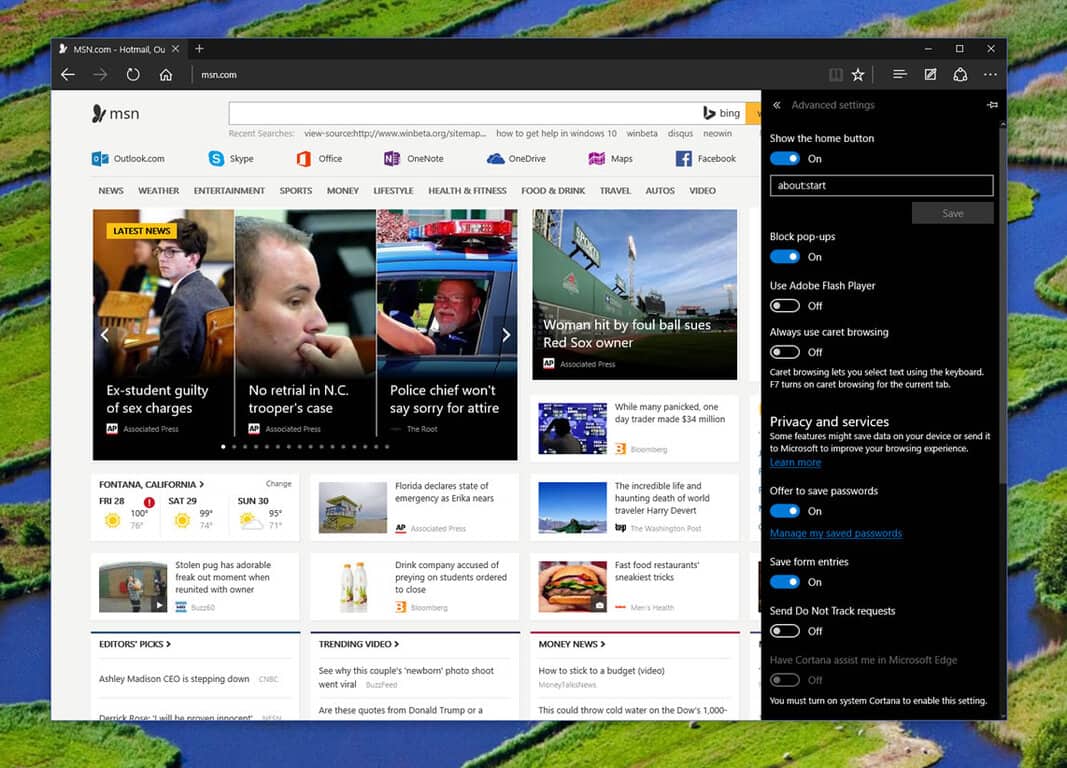1067x768 pixels.
Task: Open Reading view icon
Action: tap(836, 75)
